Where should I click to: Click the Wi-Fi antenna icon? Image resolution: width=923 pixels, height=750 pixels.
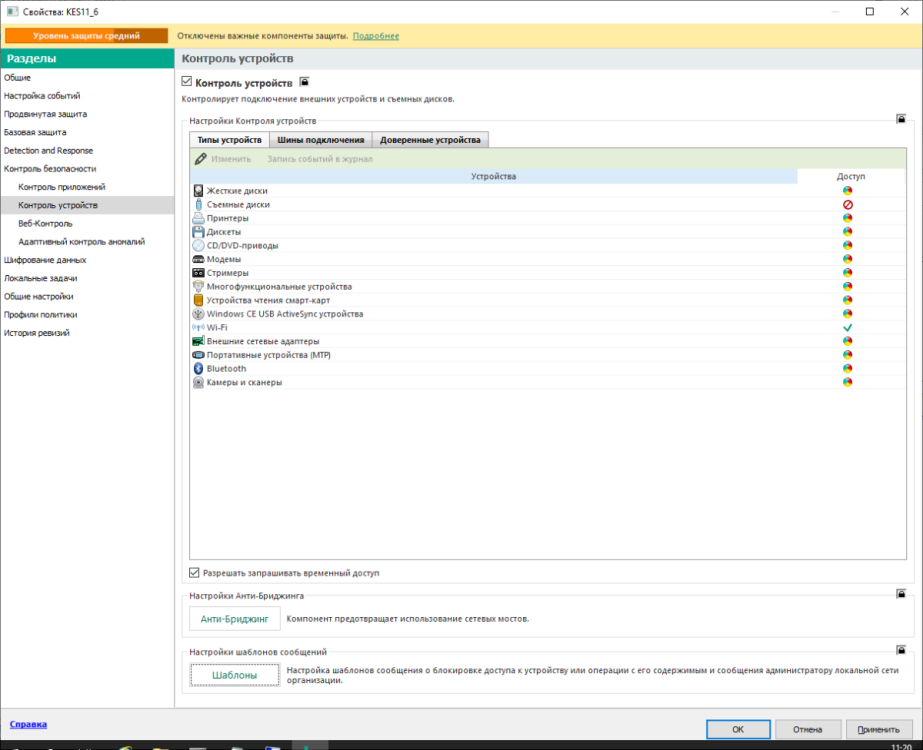point(198,327)
